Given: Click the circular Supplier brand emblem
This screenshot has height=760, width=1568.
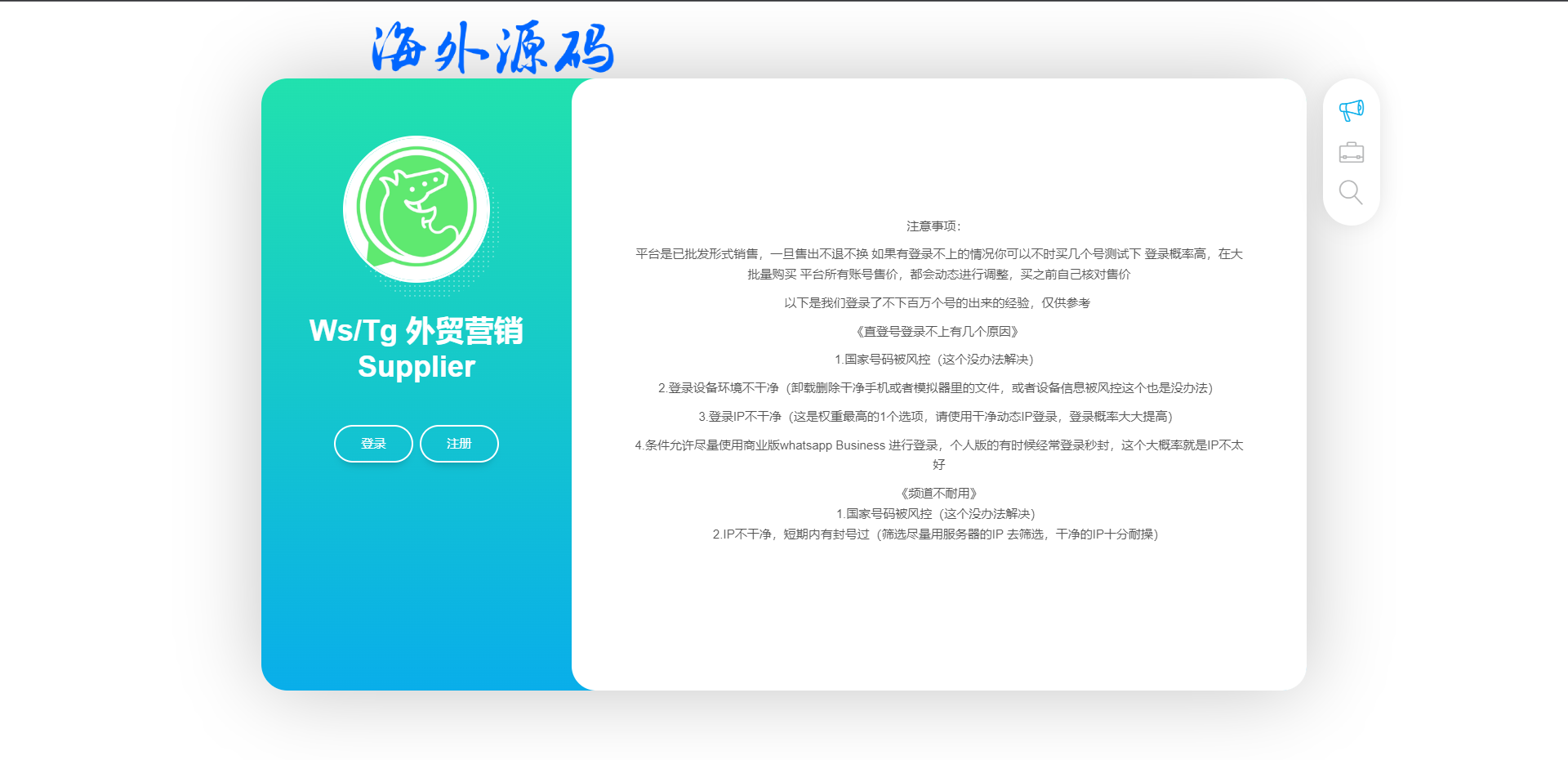Looking at the screenshot, I should (416, 208).
